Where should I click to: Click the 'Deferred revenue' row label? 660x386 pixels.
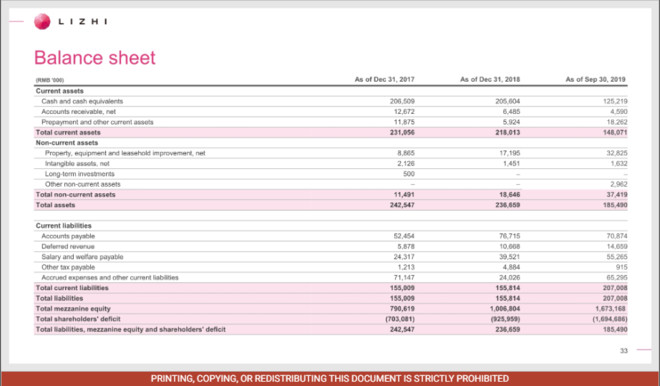pos(68,246)
